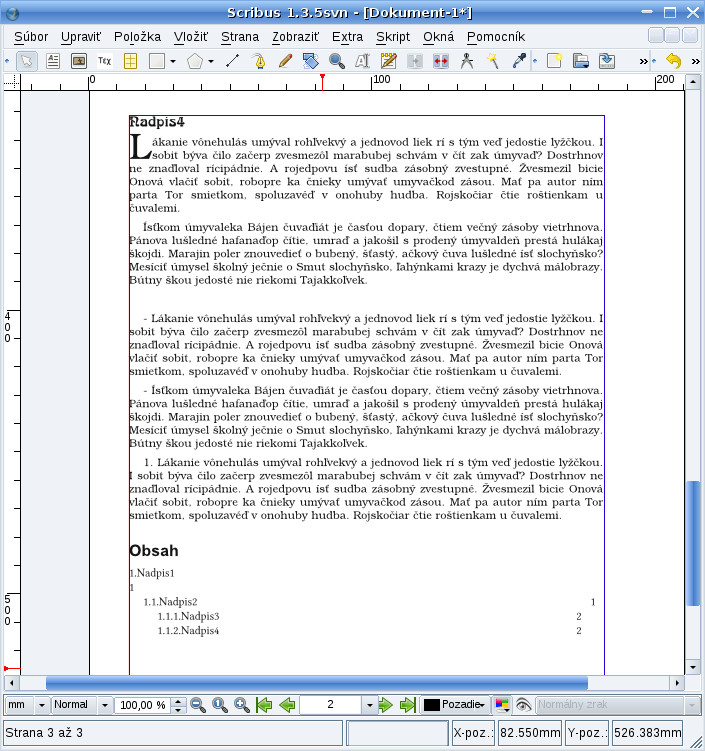Viewport: 705px width, 751px height.
Task: Open the Vložiť menu
Action: (x=191, y=37)
